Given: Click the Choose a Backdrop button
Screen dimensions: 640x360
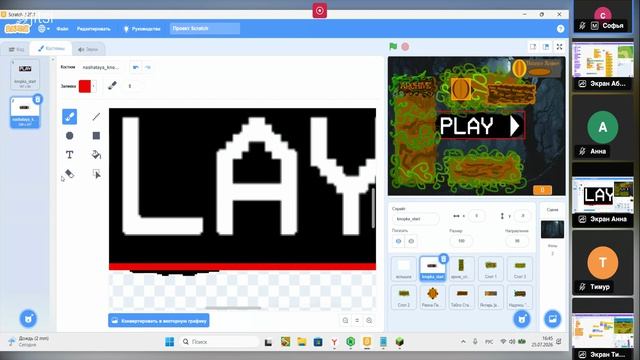Looking at the screenshot, I should [552, 319].
